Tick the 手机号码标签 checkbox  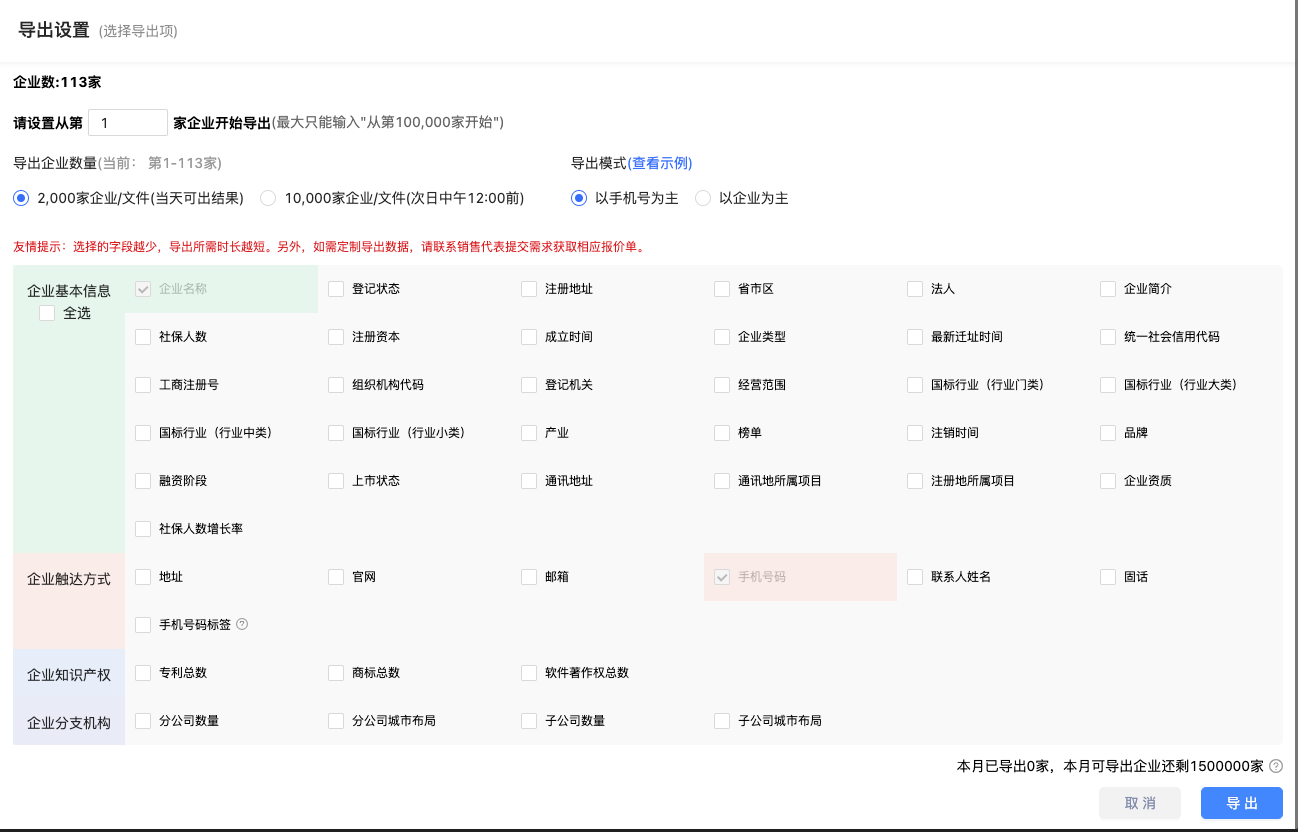click(143, 625)
